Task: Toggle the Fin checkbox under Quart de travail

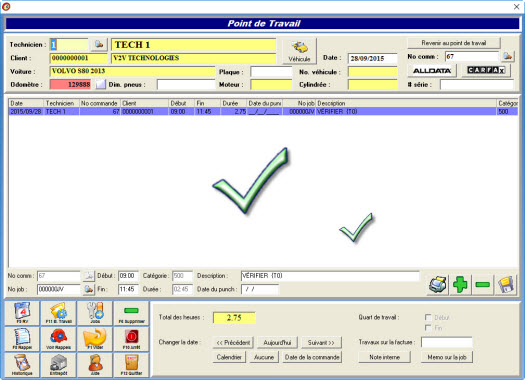Action: click(428, 328)
